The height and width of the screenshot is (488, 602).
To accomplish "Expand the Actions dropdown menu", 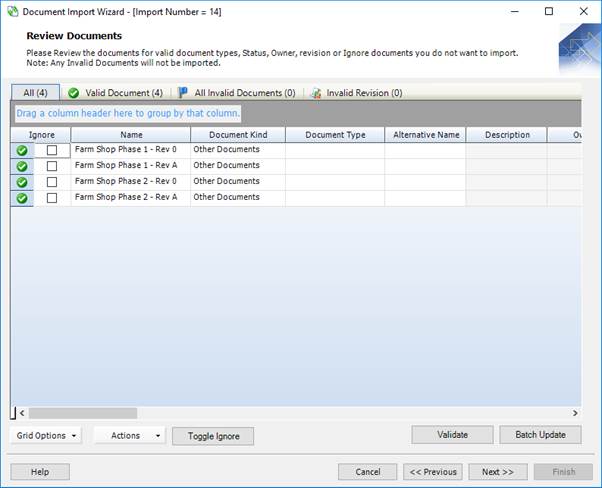I will [x=130, y=435].
